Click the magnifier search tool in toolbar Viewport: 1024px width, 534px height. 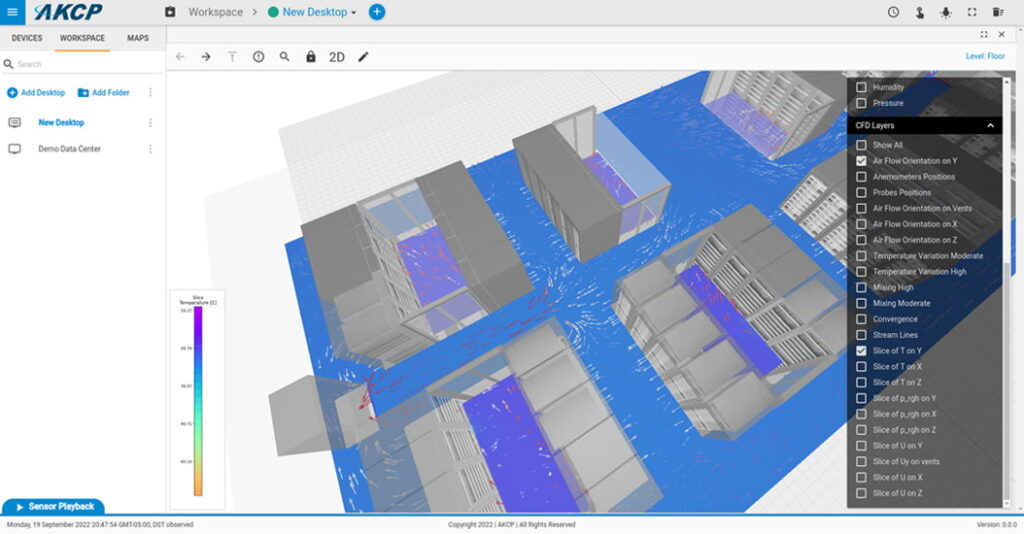(285, 57)
